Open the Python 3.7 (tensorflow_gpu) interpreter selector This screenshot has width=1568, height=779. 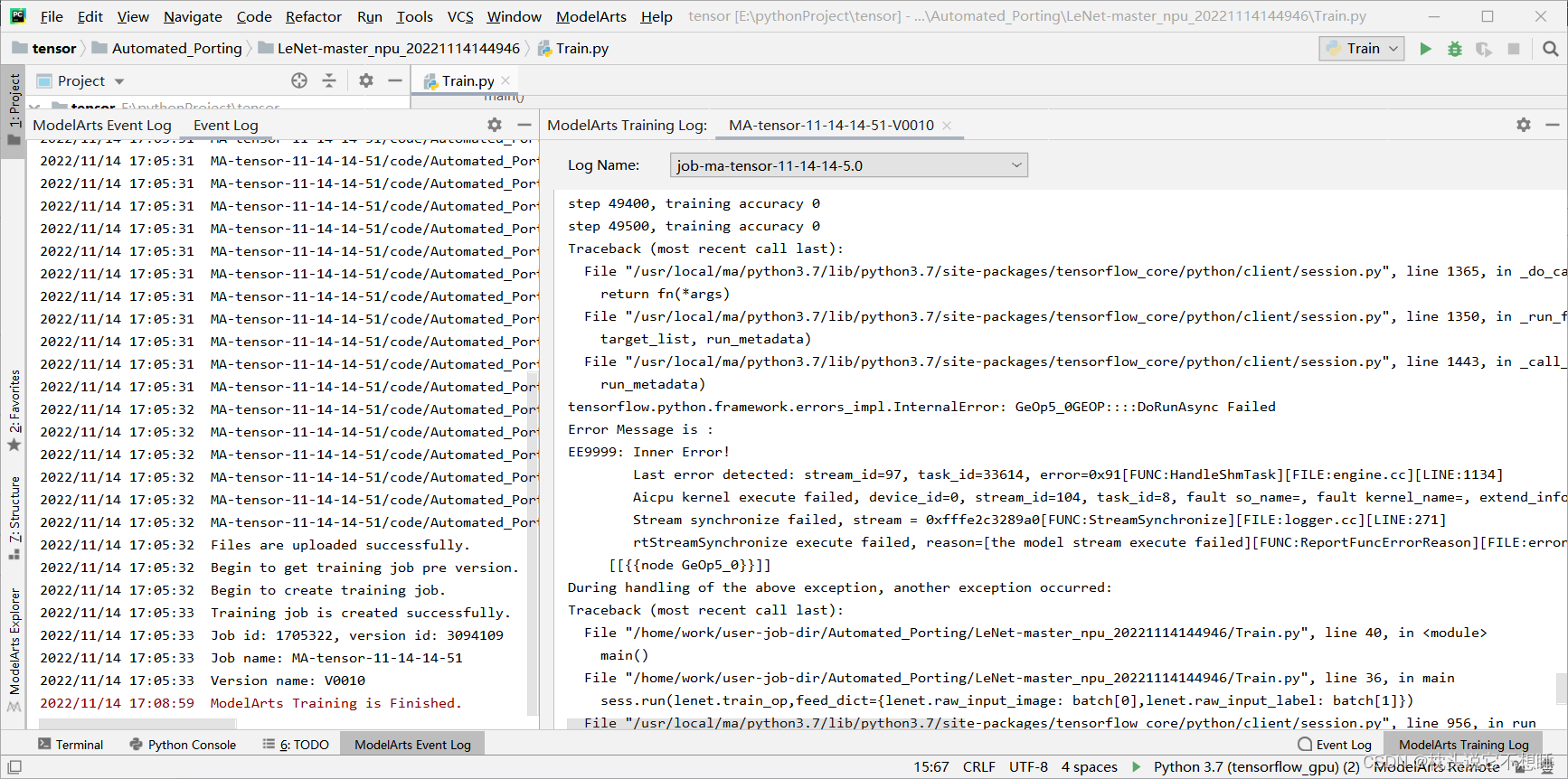coord(1256,767)
